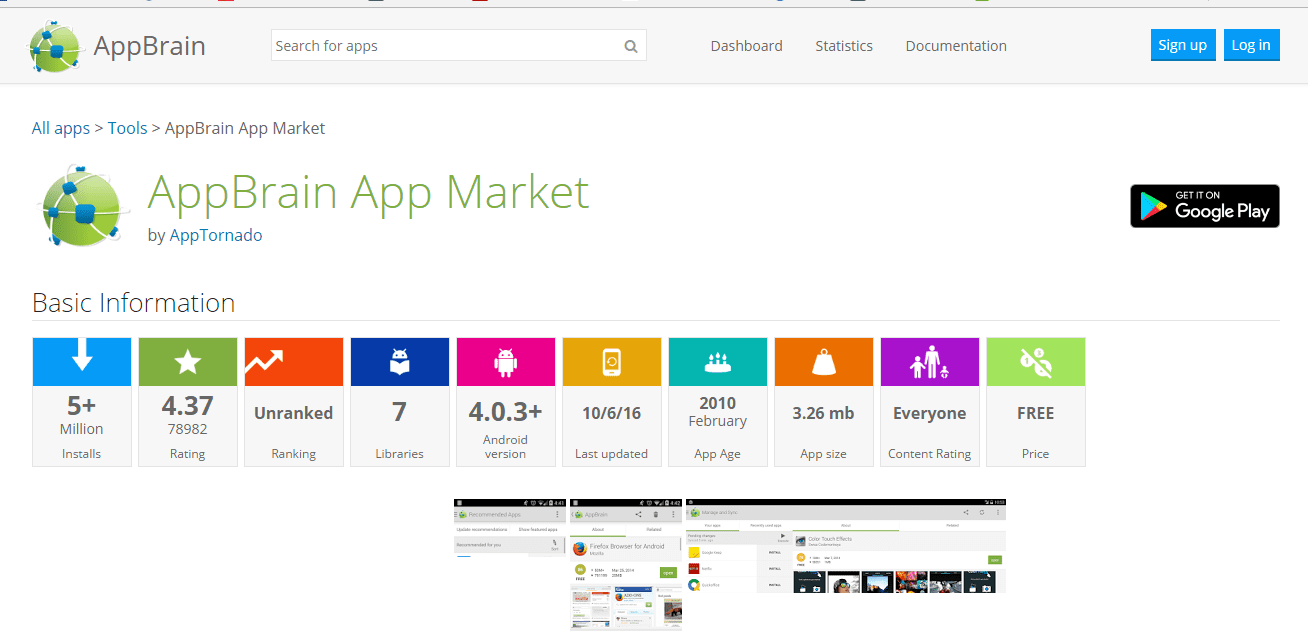Open the Firefox Browser screenshot thumbnail

coord(626,564)
